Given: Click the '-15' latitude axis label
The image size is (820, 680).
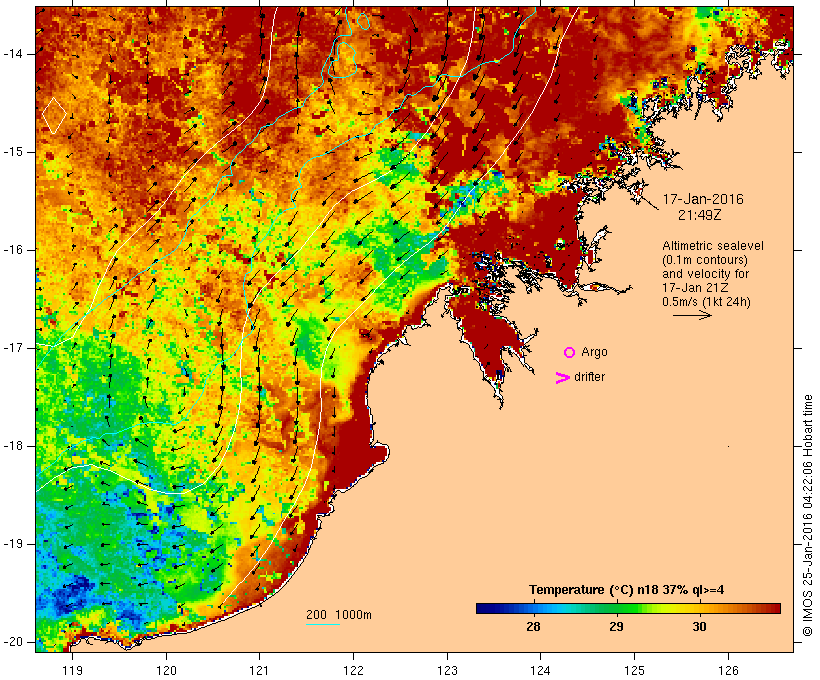Looking at the screenshot, I should [x=12, y=152].
